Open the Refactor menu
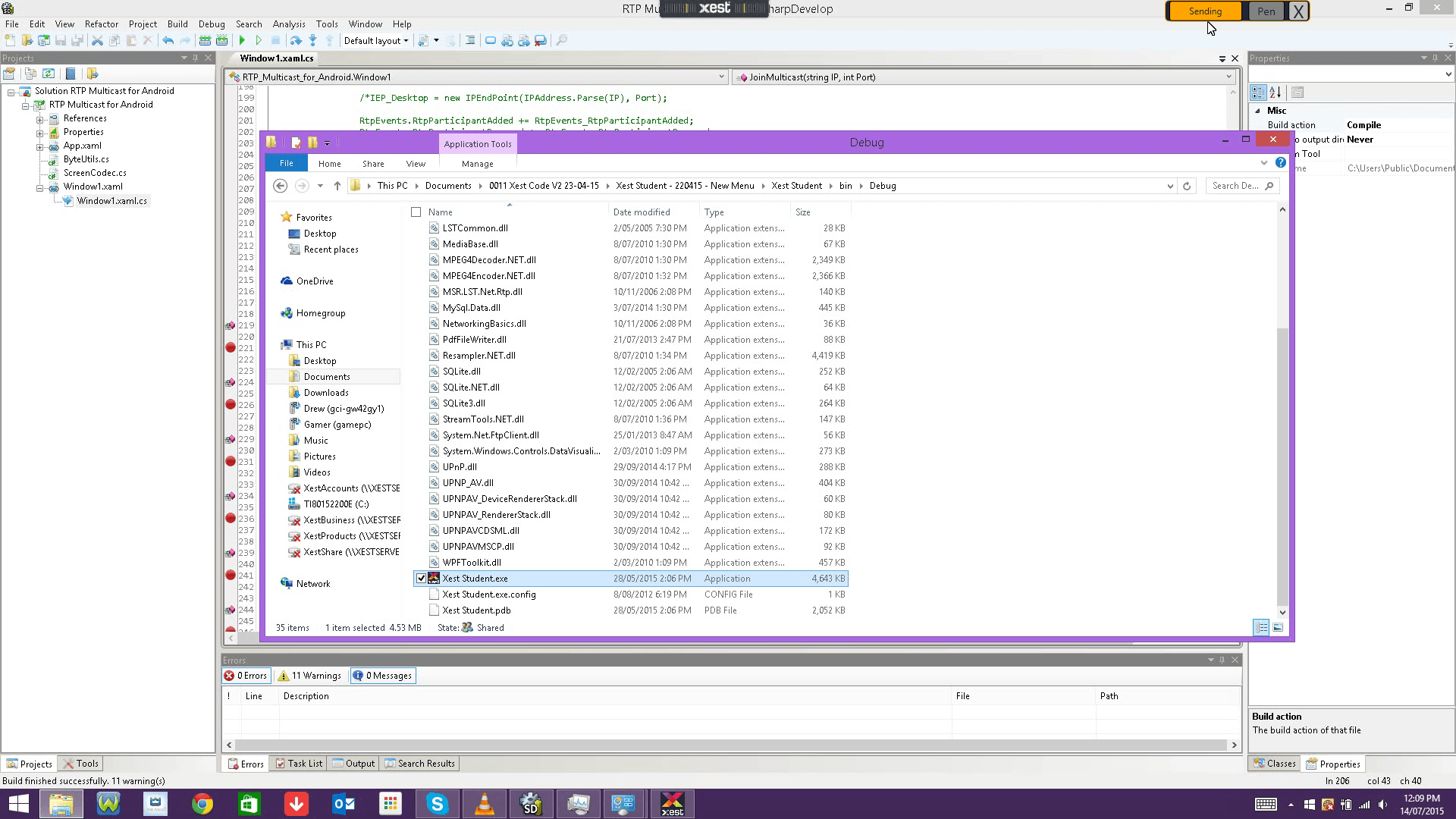 tap(101, 24)
